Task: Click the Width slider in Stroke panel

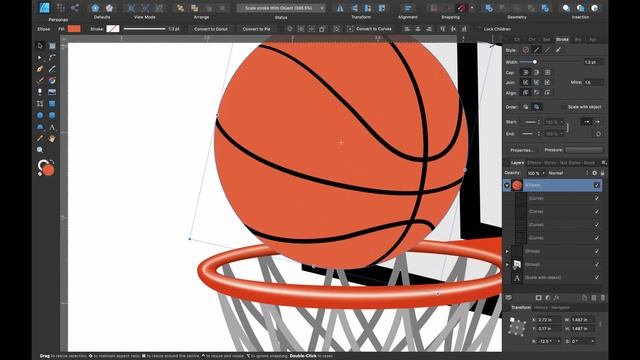Action: click(551, 62)
